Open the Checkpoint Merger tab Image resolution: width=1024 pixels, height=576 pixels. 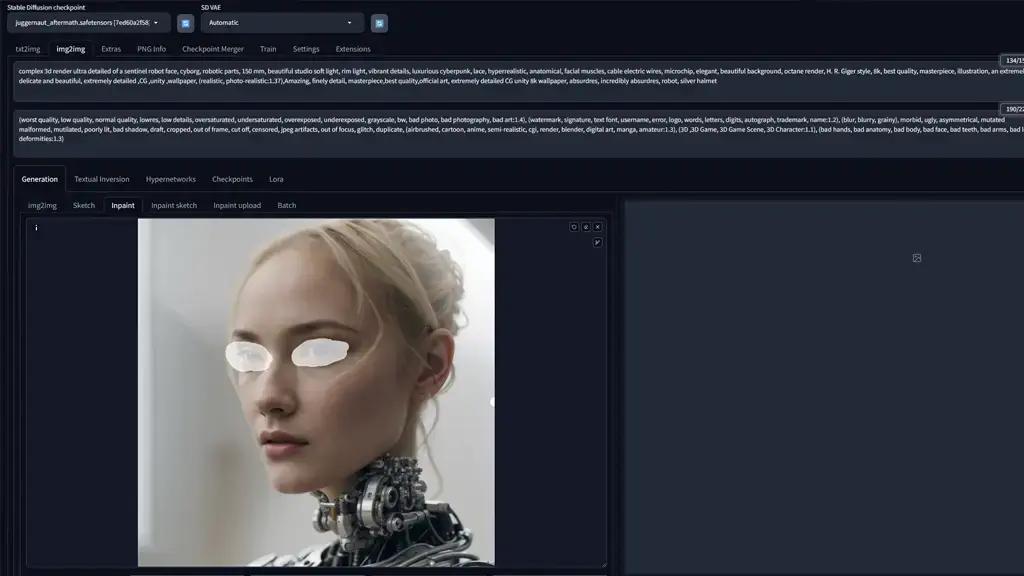click(212, 49)
